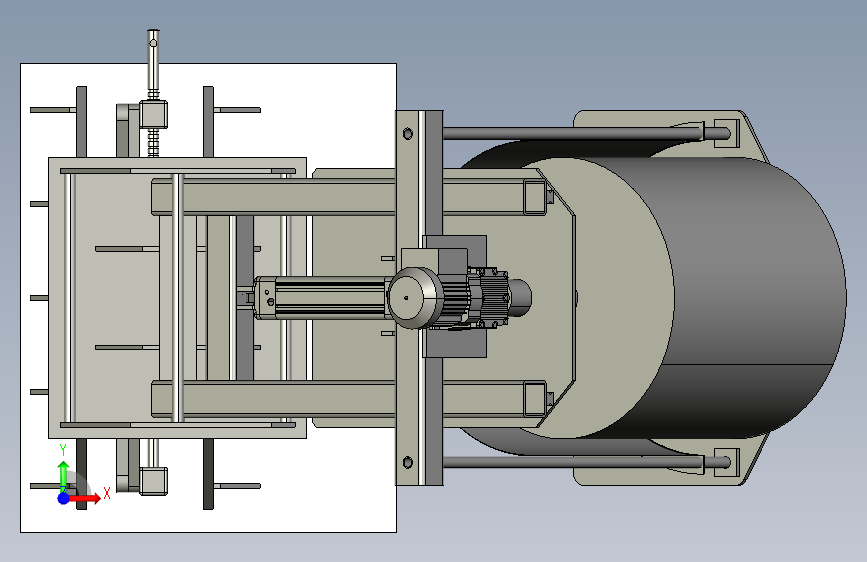Select the lower square tube beam
Viewport: 867px width, 562px height.
pos(348,399)
